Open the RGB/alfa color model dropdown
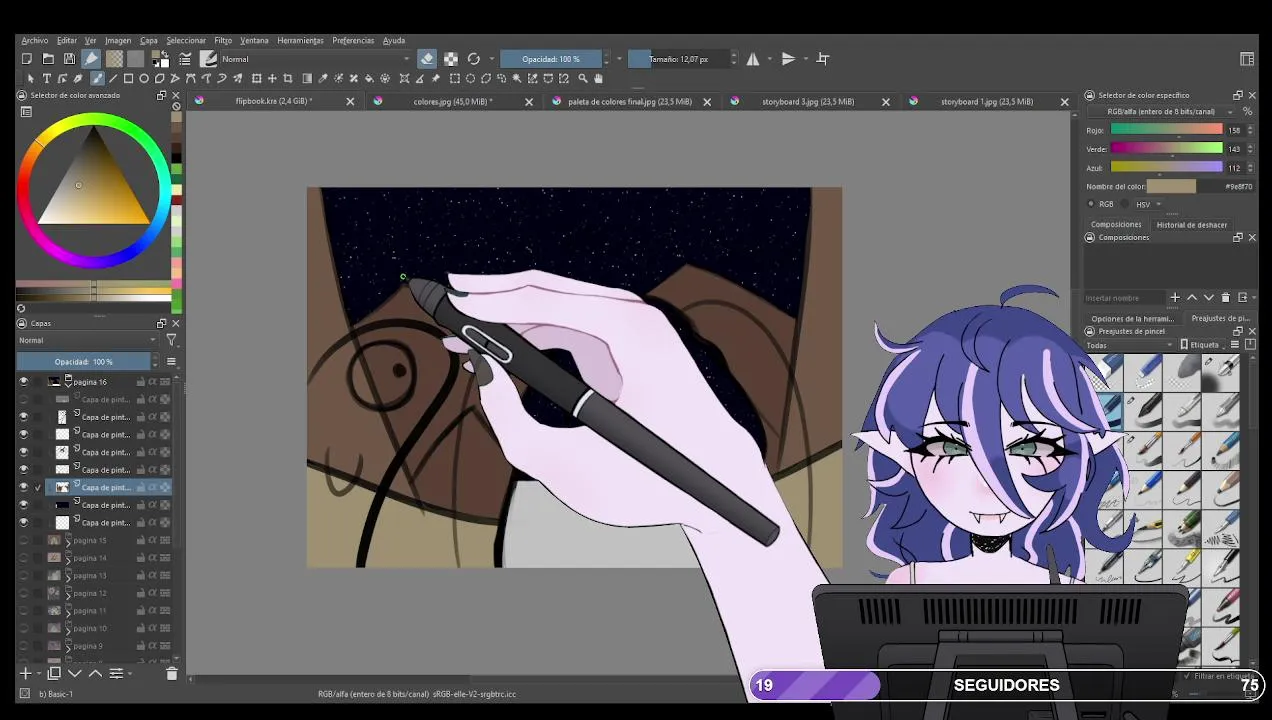 pyautogui.click(x=1161, y=112)
